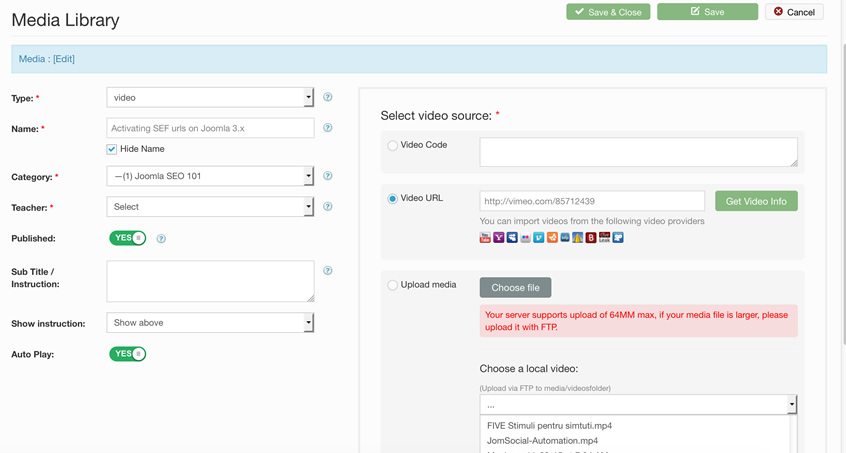Click the 64MM upload limit warning message
The image size is (846, 453).
click(638, 321)
